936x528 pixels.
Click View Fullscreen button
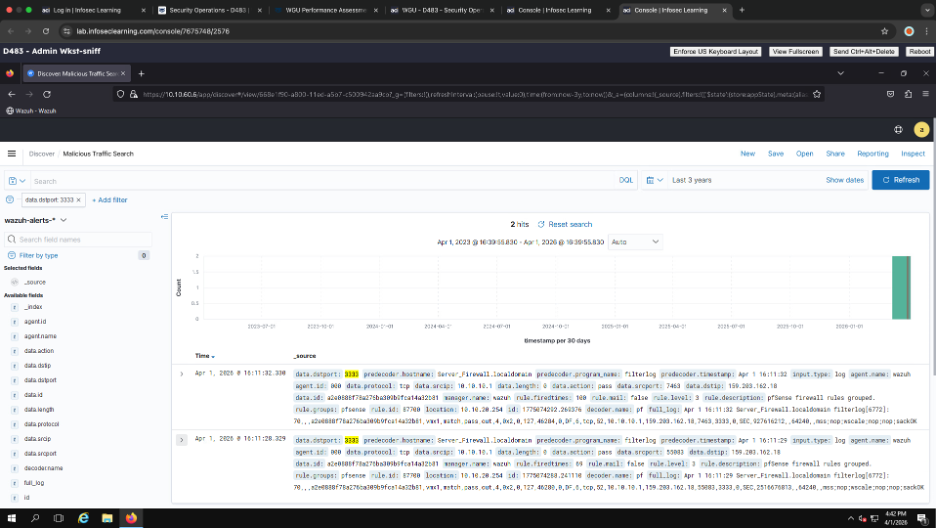[796, 51]
